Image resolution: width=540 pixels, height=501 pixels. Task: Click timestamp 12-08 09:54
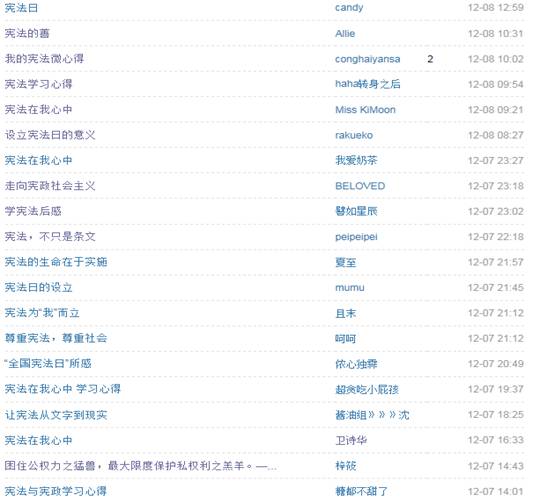coord(496,84)
